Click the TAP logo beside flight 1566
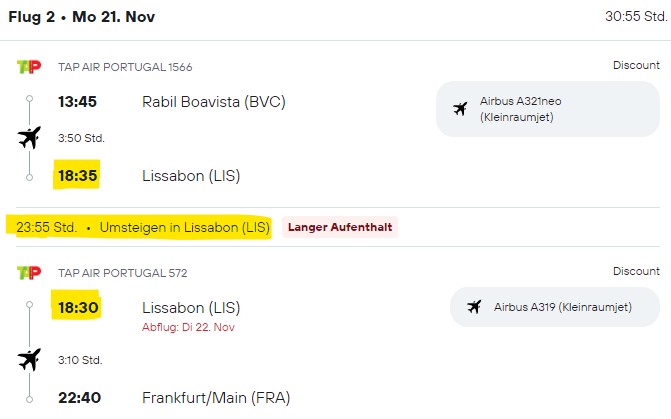 coord(29,67)
